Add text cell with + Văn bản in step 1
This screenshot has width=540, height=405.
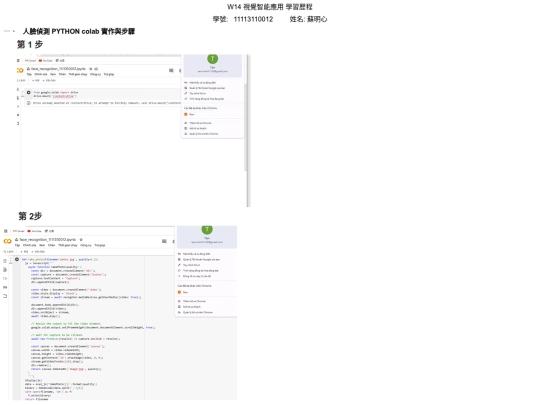[49, 81]
